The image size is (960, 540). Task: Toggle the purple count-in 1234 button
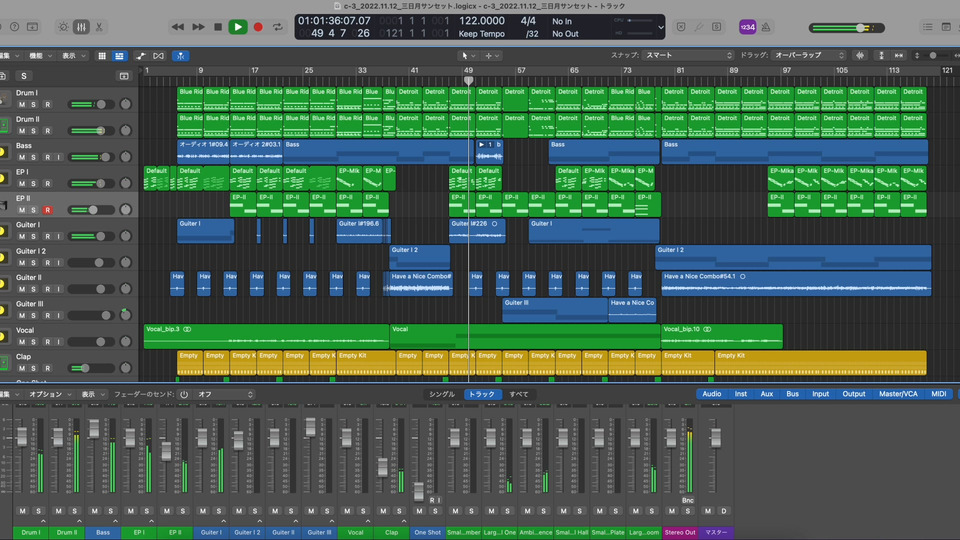point(747,27)
